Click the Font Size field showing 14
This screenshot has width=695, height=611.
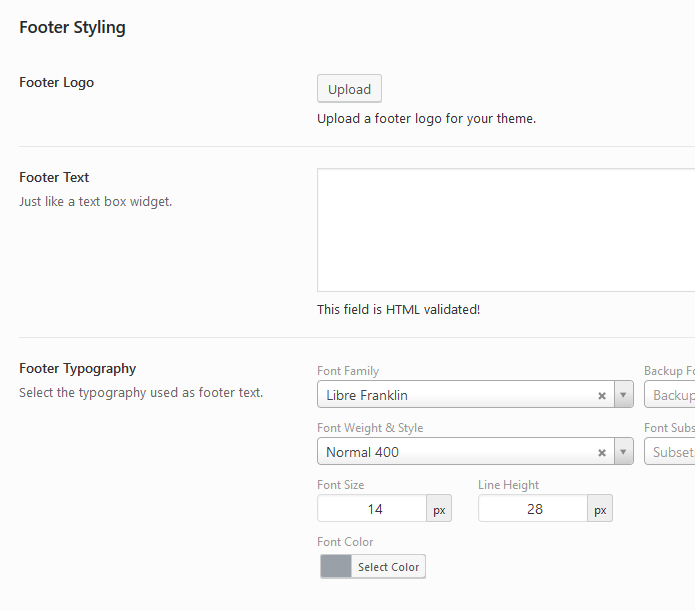[x=372, y=509]
